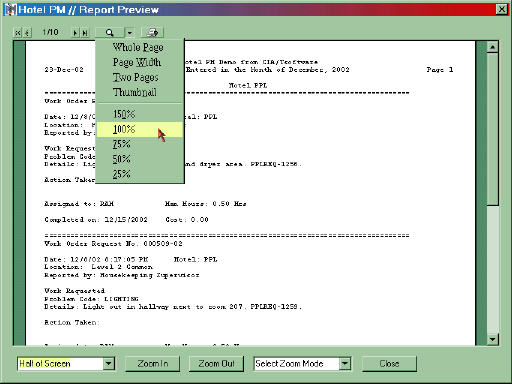The image size is (512, 384).
Task: Click vertical scrollbar up arrow
Action: coord(492,47)
